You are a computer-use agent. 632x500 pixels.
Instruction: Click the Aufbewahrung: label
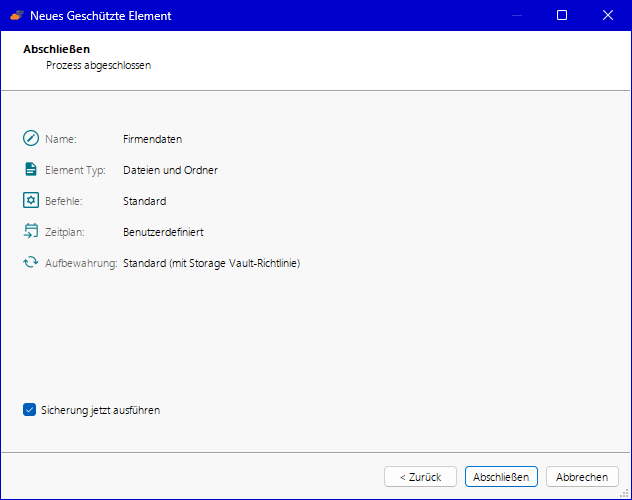click(x=81, y=263)
